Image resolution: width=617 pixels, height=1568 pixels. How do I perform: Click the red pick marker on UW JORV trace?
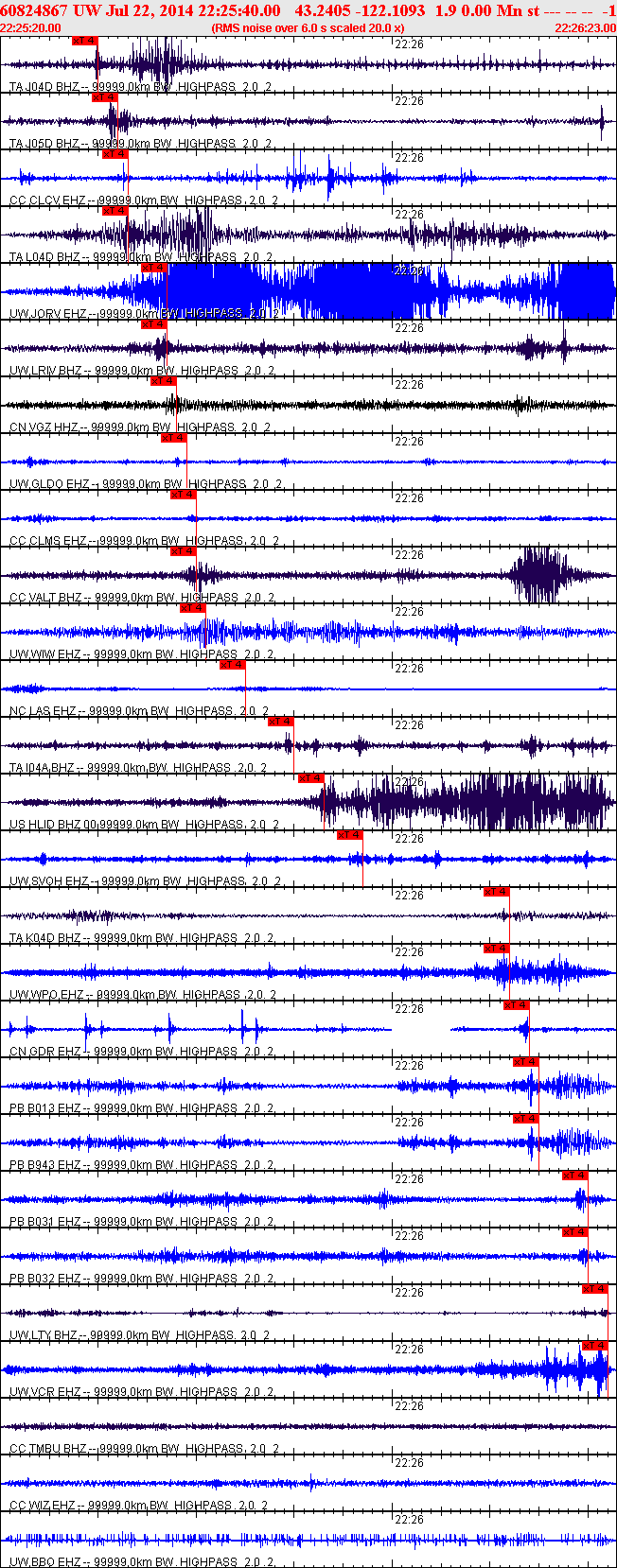tap(154, 268)
